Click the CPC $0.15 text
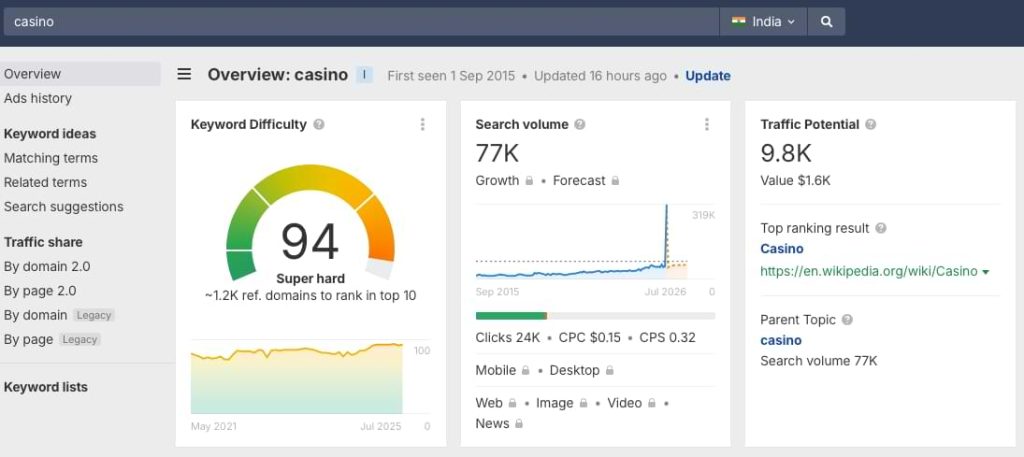The image size is (1024, 457). tap(588, 338)
